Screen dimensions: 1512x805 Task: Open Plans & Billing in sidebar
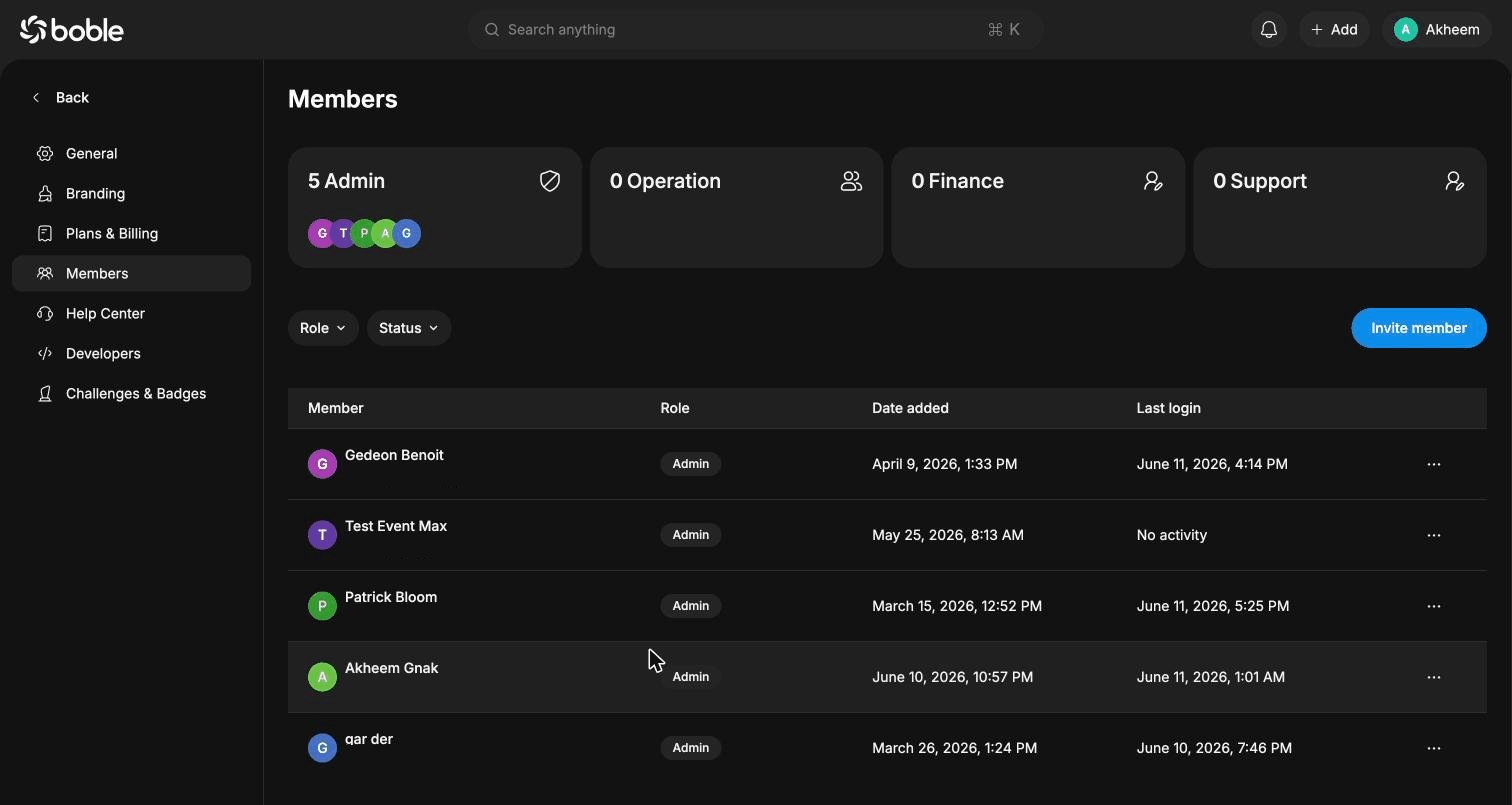point(131,233)
